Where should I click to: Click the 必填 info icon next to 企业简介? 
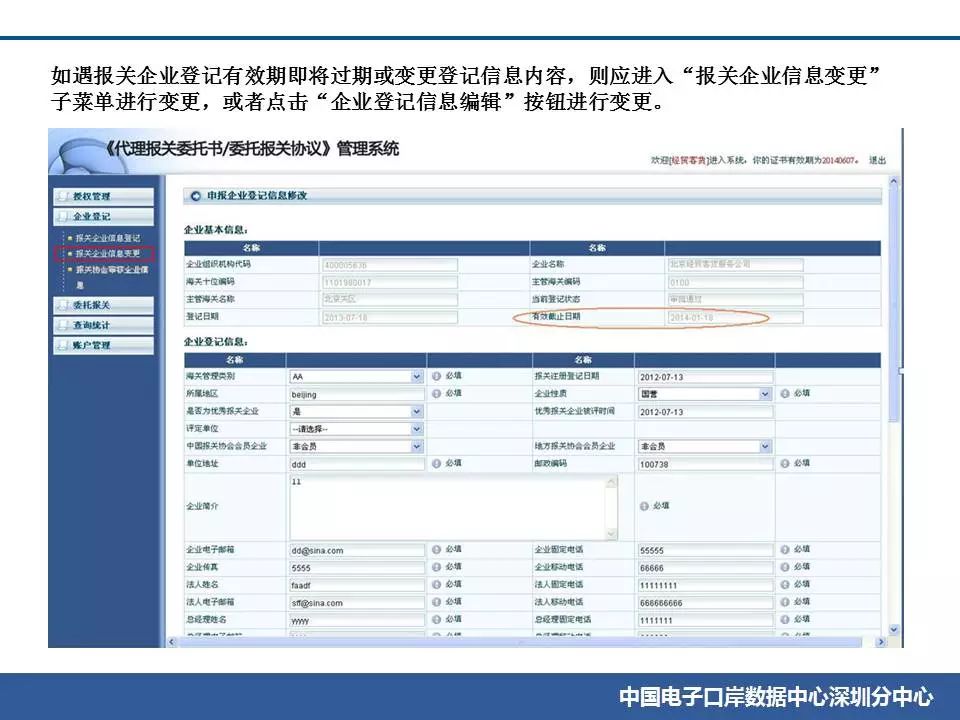(x=643, y=506)
